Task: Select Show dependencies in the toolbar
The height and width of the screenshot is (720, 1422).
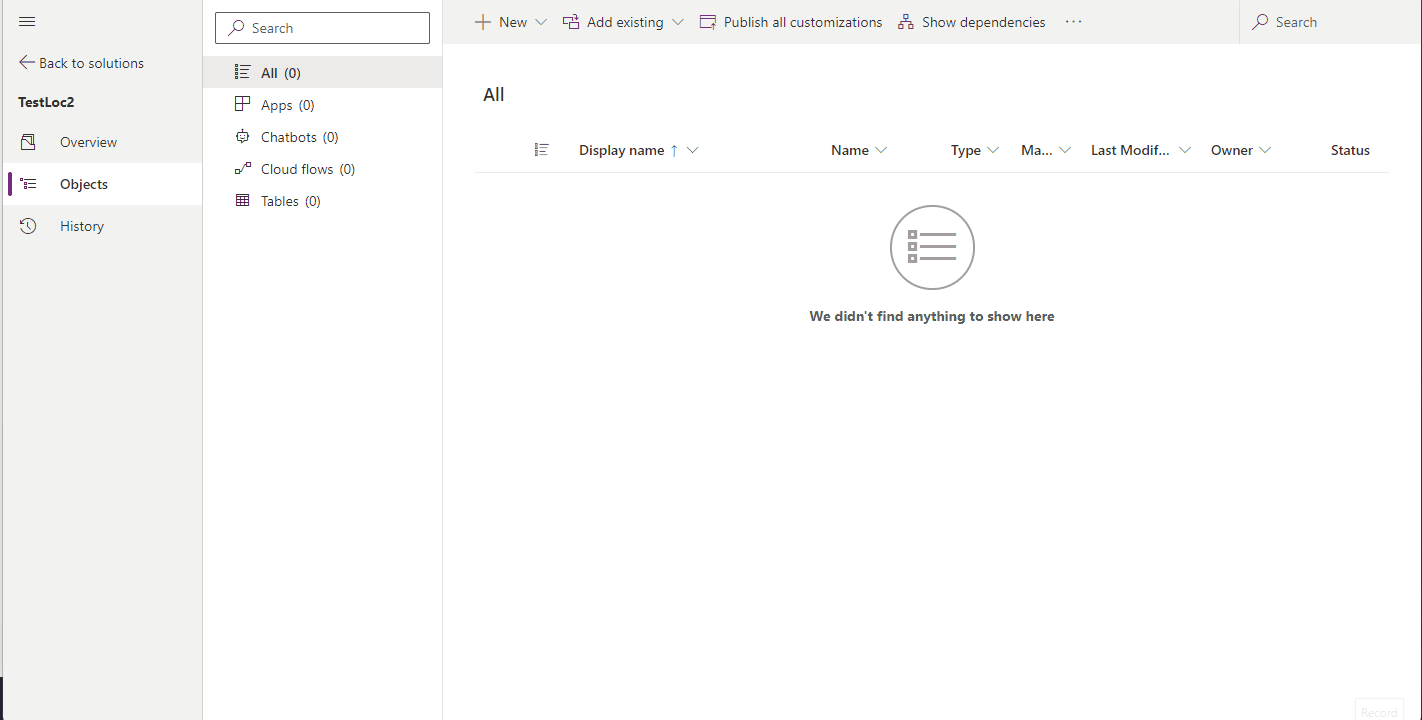Action: point(971,21)
